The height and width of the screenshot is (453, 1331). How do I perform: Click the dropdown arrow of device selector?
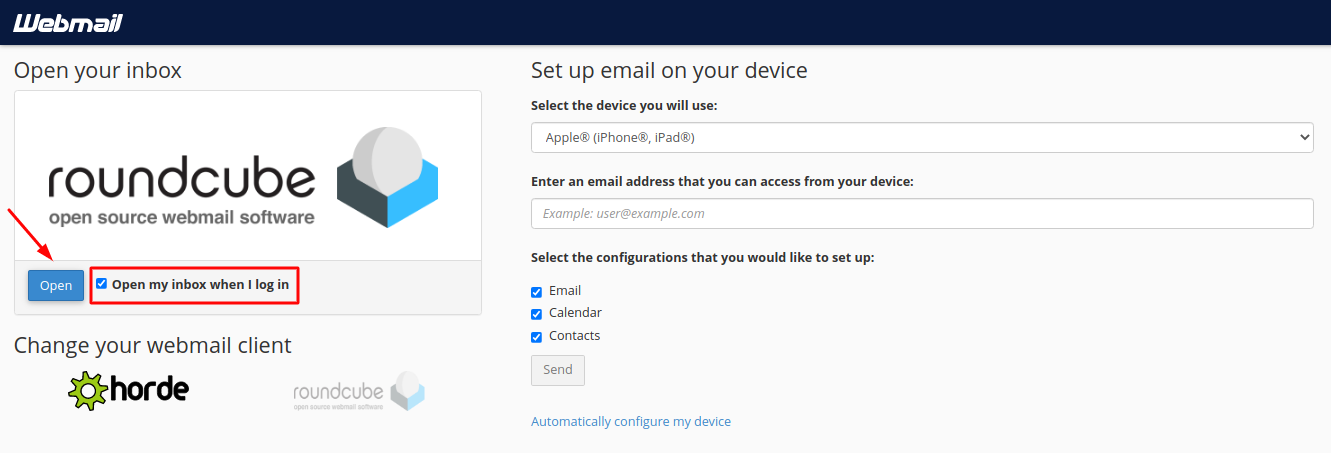[1303, 137]
